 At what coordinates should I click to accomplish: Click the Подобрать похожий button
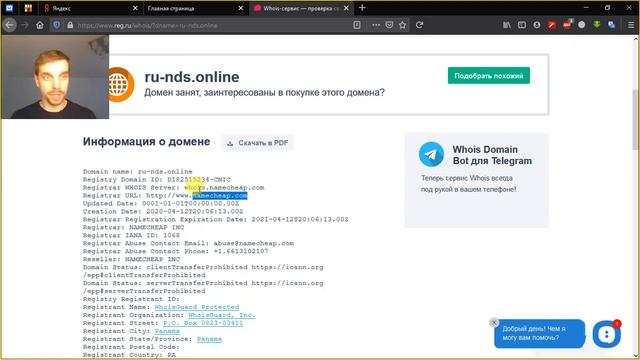(489, 76)
